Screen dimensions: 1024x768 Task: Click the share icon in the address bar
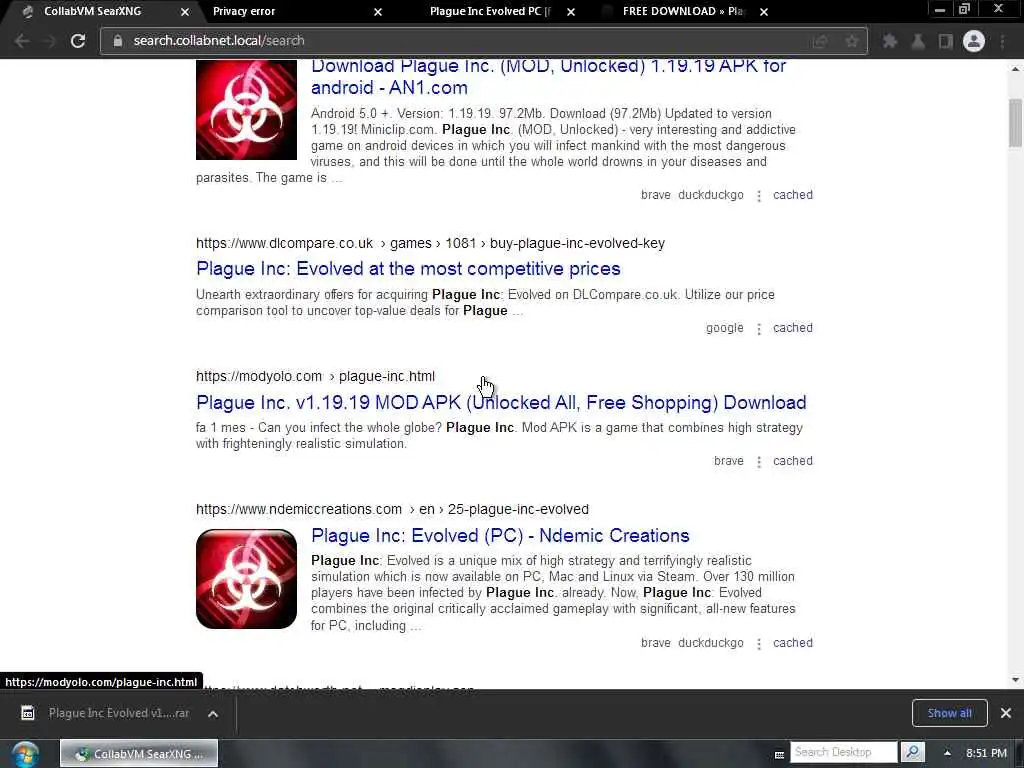(x=820, y=41)
